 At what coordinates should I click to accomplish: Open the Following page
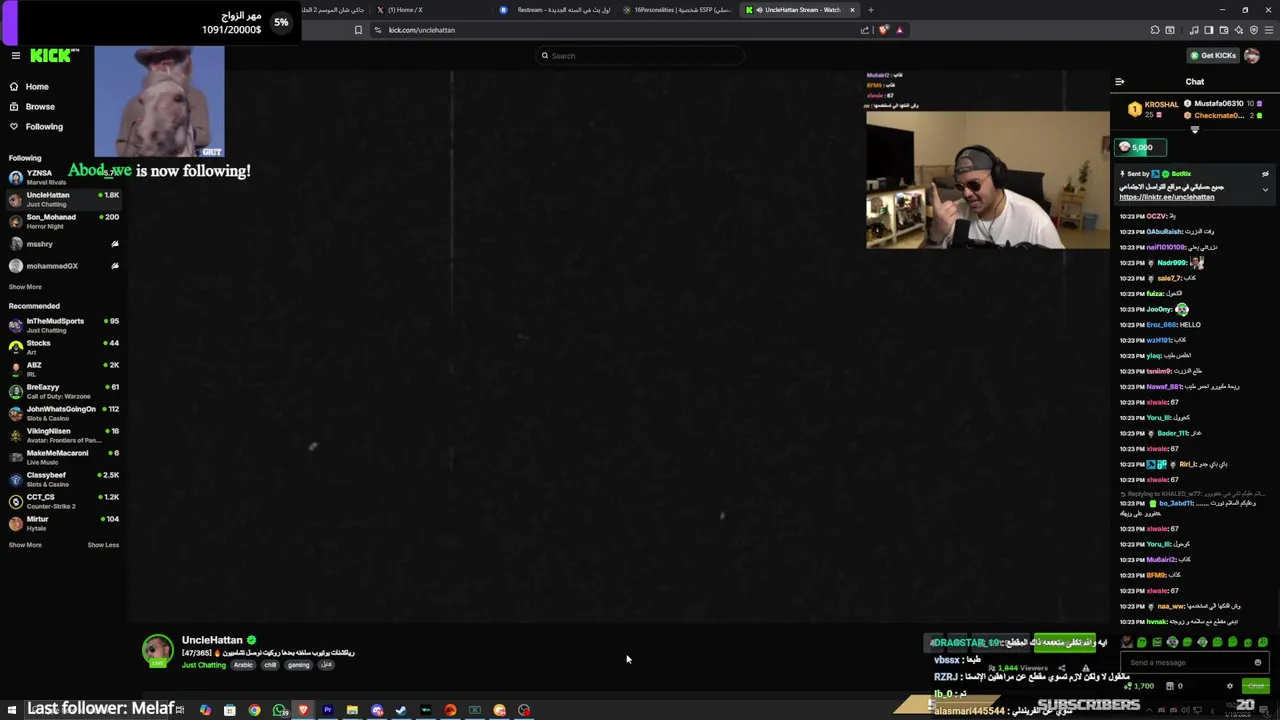click(44, 127)
